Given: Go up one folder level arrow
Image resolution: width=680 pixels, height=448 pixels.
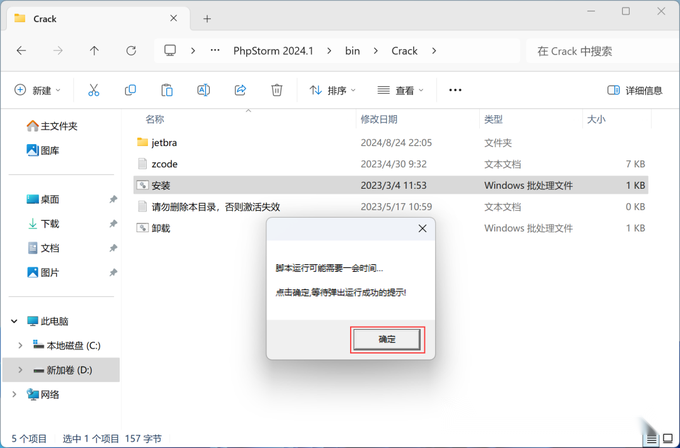Looking at the screenshot, I should coord(94,51).
